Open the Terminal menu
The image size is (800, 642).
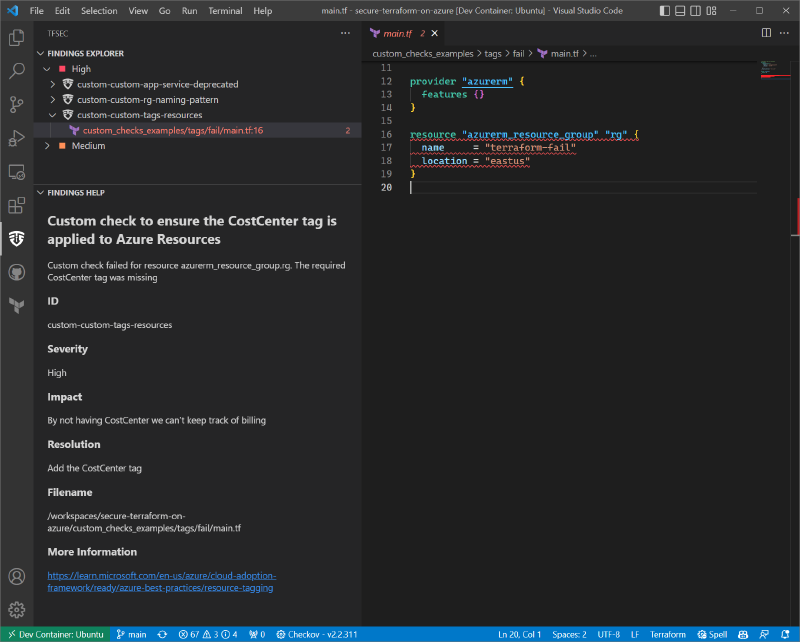tap(225, 11)
